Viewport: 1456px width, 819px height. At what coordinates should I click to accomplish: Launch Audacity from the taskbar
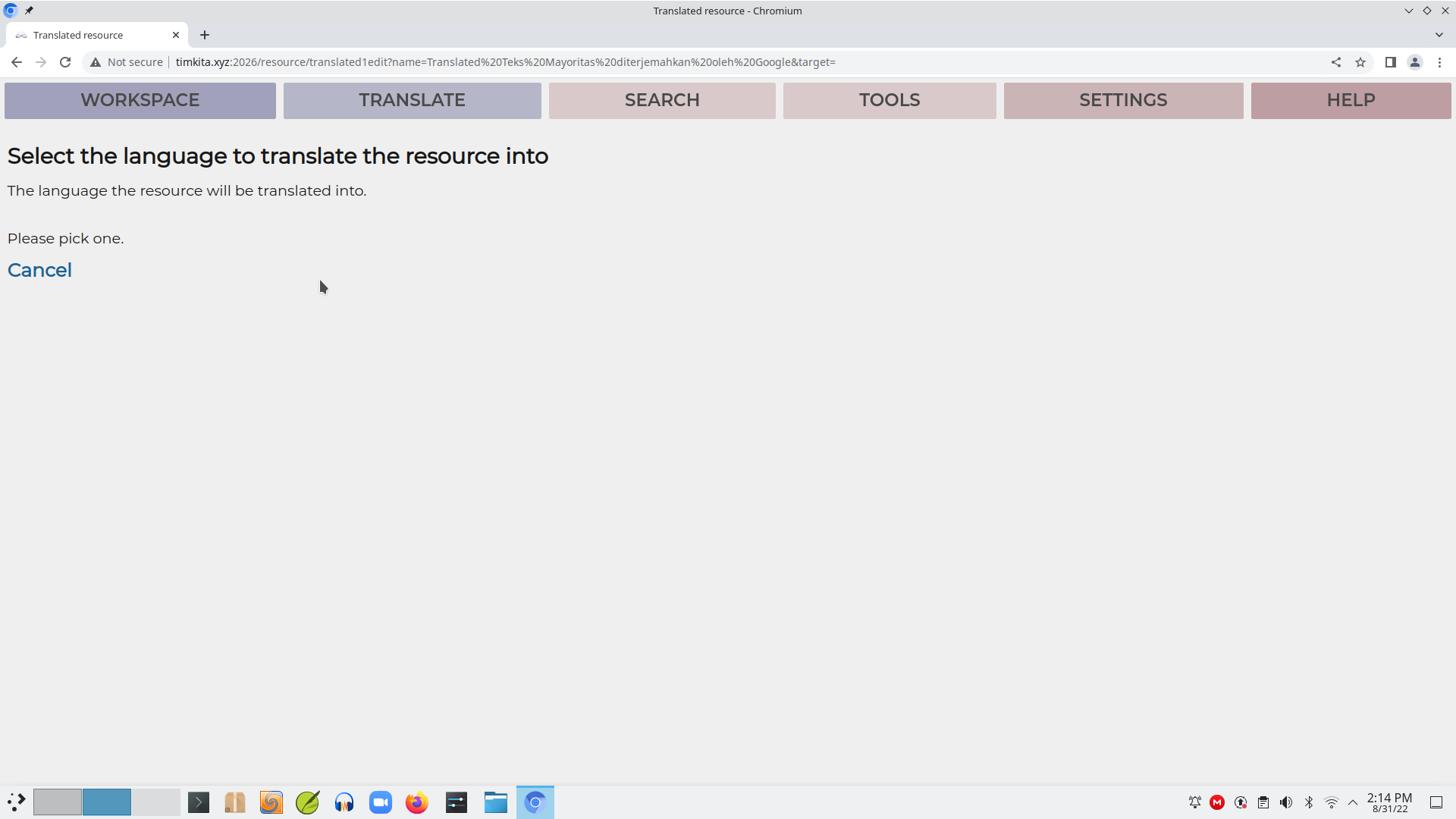(344, 802)
